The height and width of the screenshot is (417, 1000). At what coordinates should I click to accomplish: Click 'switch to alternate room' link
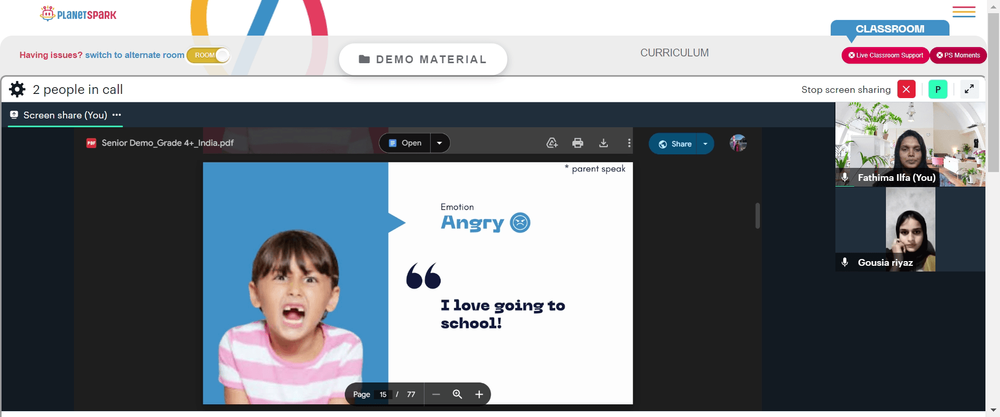135,55
